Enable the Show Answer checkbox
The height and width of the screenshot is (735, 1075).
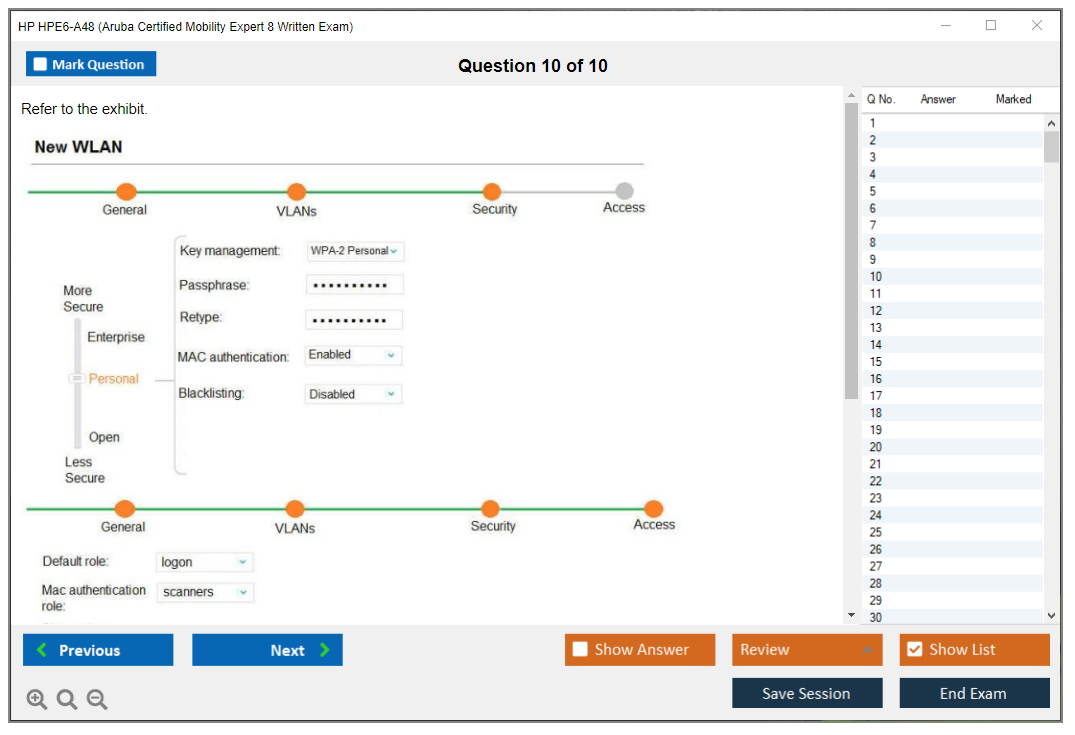[580, 650]
